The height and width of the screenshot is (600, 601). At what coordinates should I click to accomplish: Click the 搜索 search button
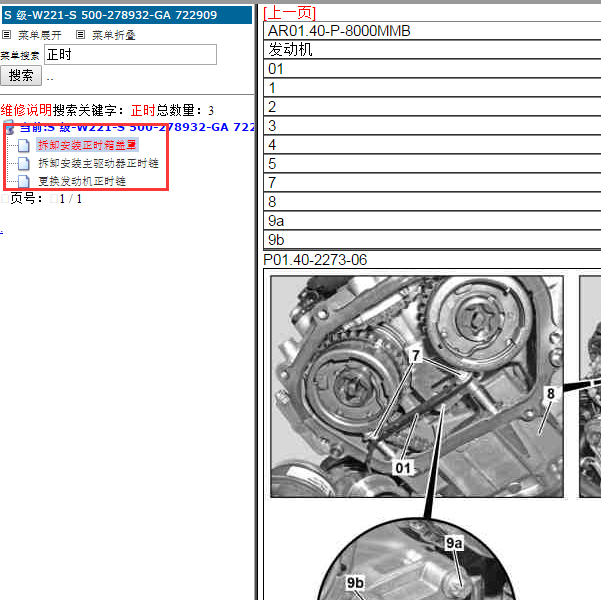click(x=21, y=76)
